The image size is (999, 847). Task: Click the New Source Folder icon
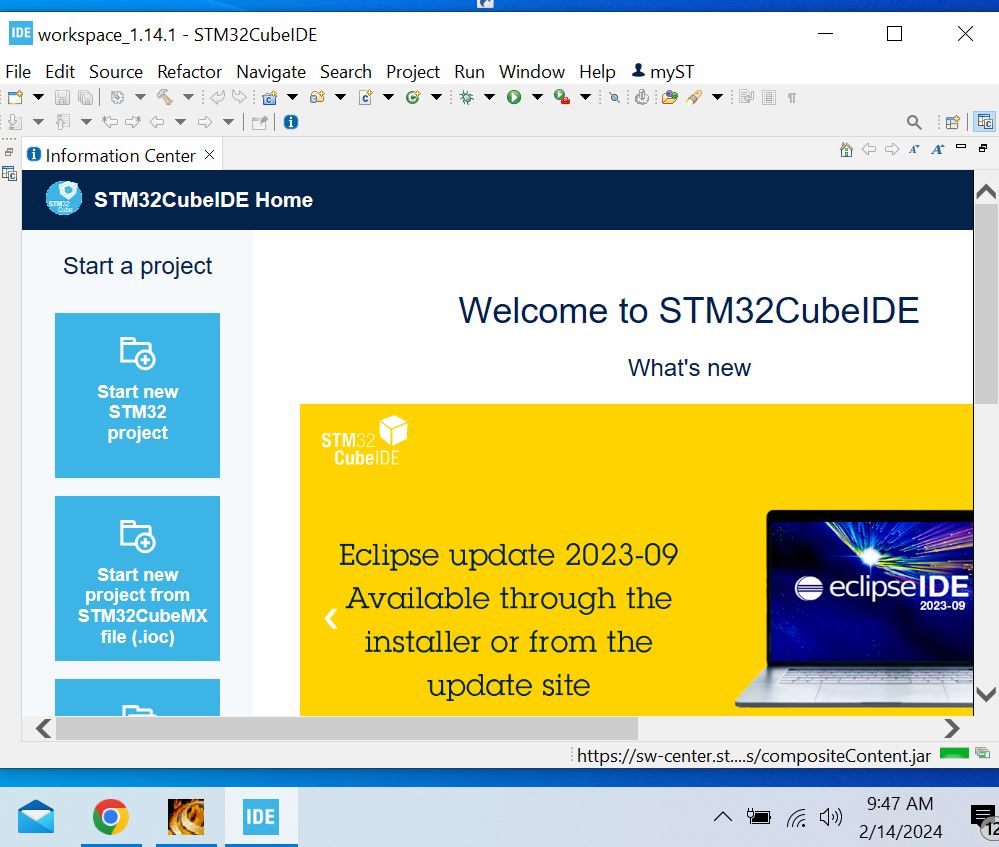317,98
